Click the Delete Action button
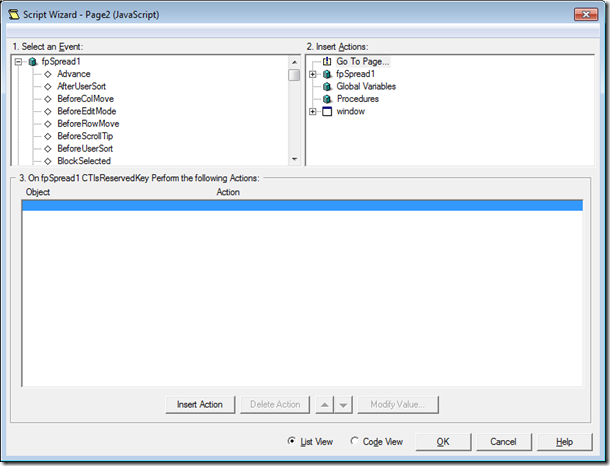610x466 pixels. pos(275,405)
